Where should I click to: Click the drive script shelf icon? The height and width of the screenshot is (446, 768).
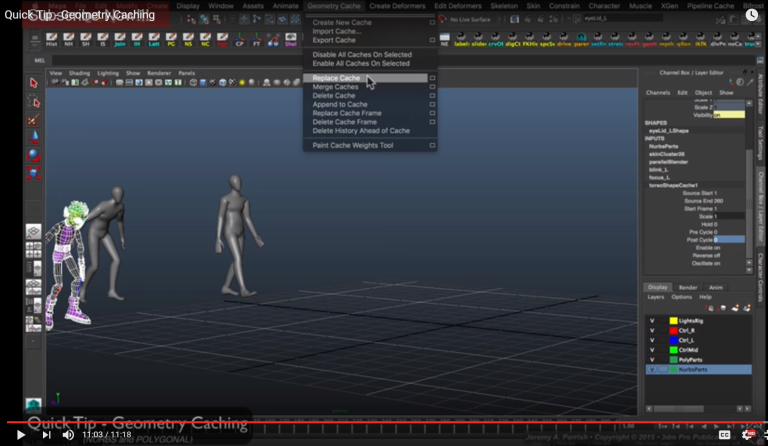point(564,40)
